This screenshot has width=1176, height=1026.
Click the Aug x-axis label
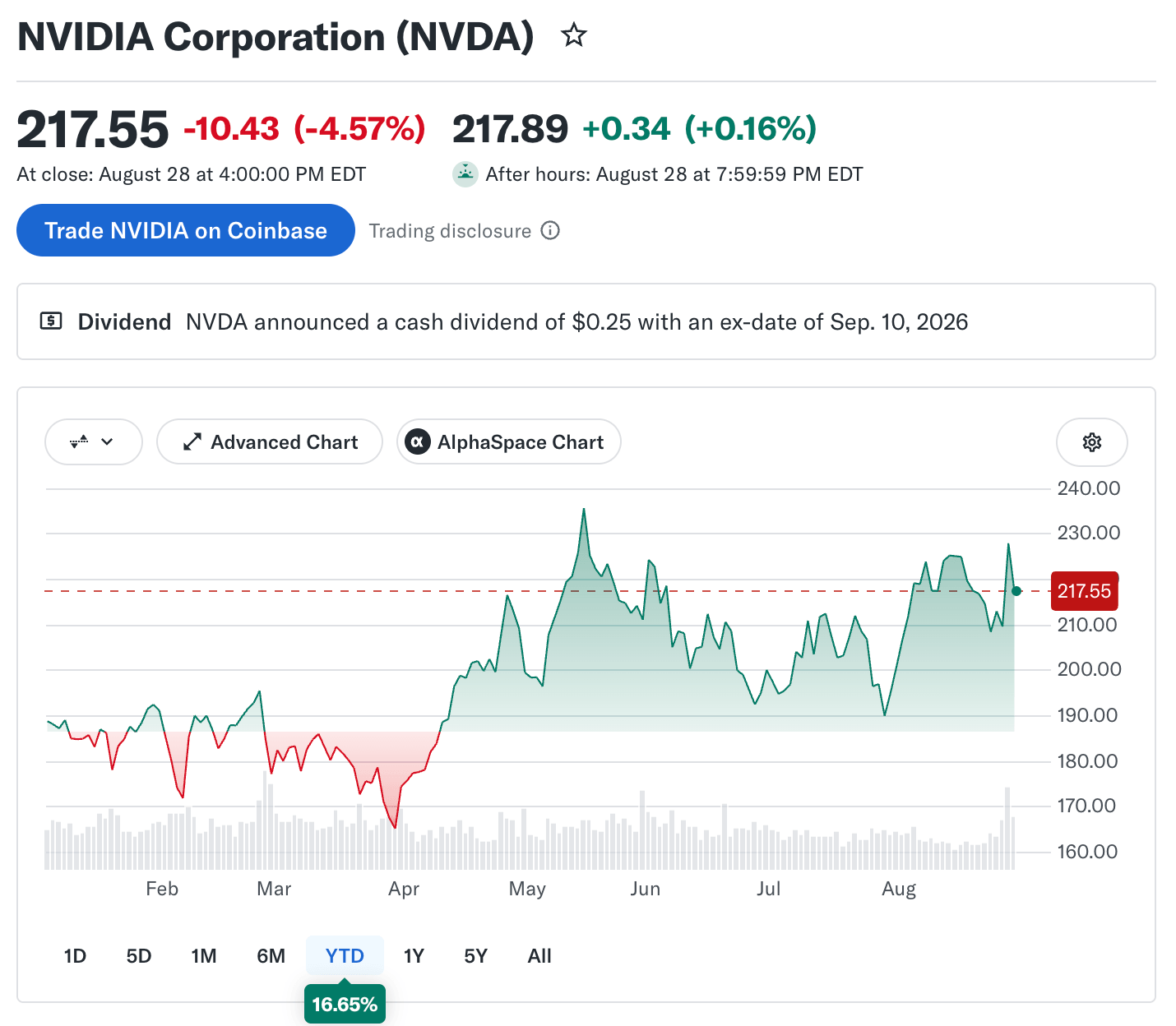coord(899,889)
